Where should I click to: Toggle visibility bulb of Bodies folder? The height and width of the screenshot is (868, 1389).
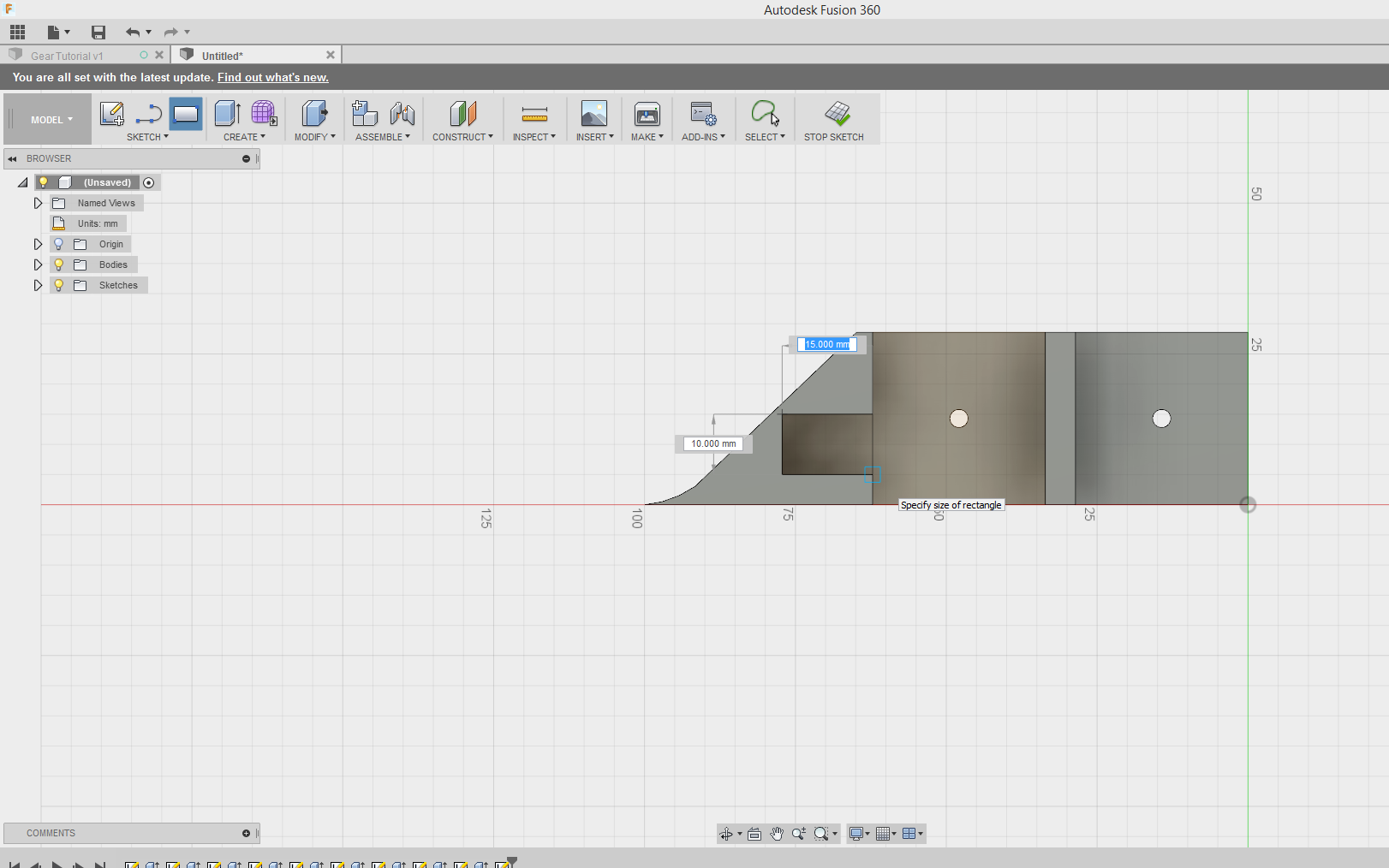tap(59, 265)
